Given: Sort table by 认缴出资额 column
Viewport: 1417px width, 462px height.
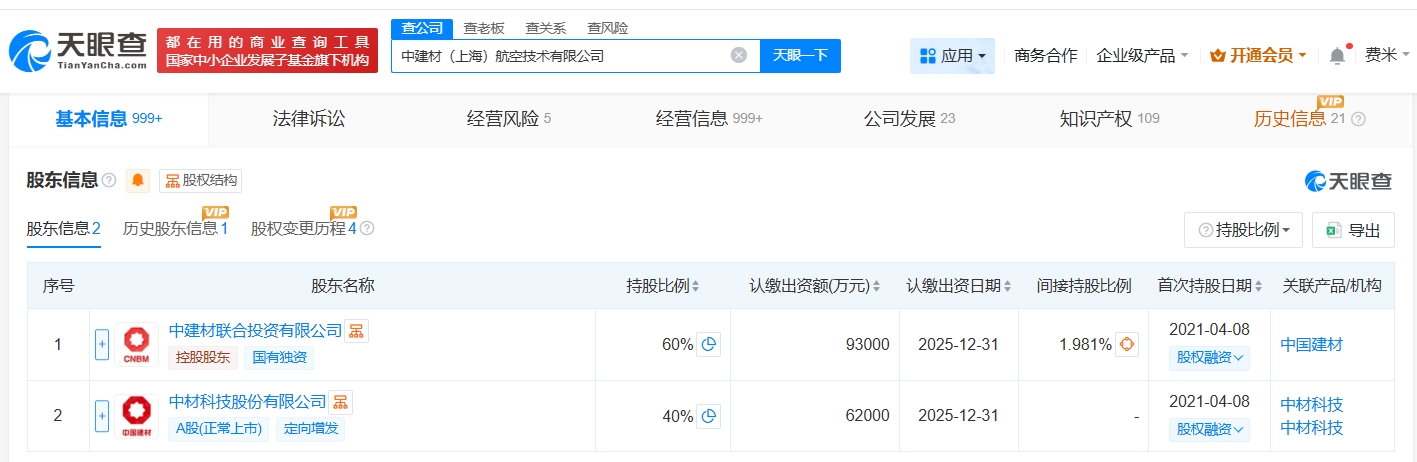Looking at the screenshot, I should click(815, 286).
